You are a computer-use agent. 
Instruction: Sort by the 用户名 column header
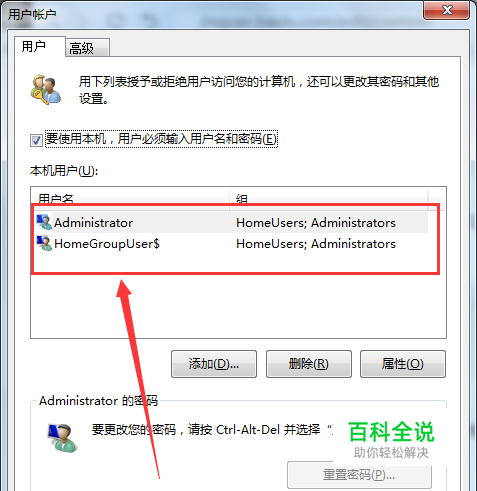click(x=130, y=199)
